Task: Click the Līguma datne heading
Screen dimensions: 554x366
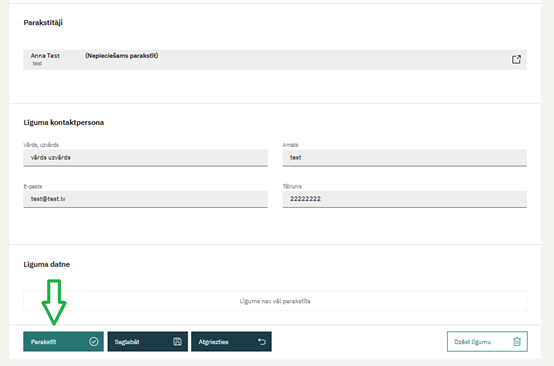Action: click(47, 264)
